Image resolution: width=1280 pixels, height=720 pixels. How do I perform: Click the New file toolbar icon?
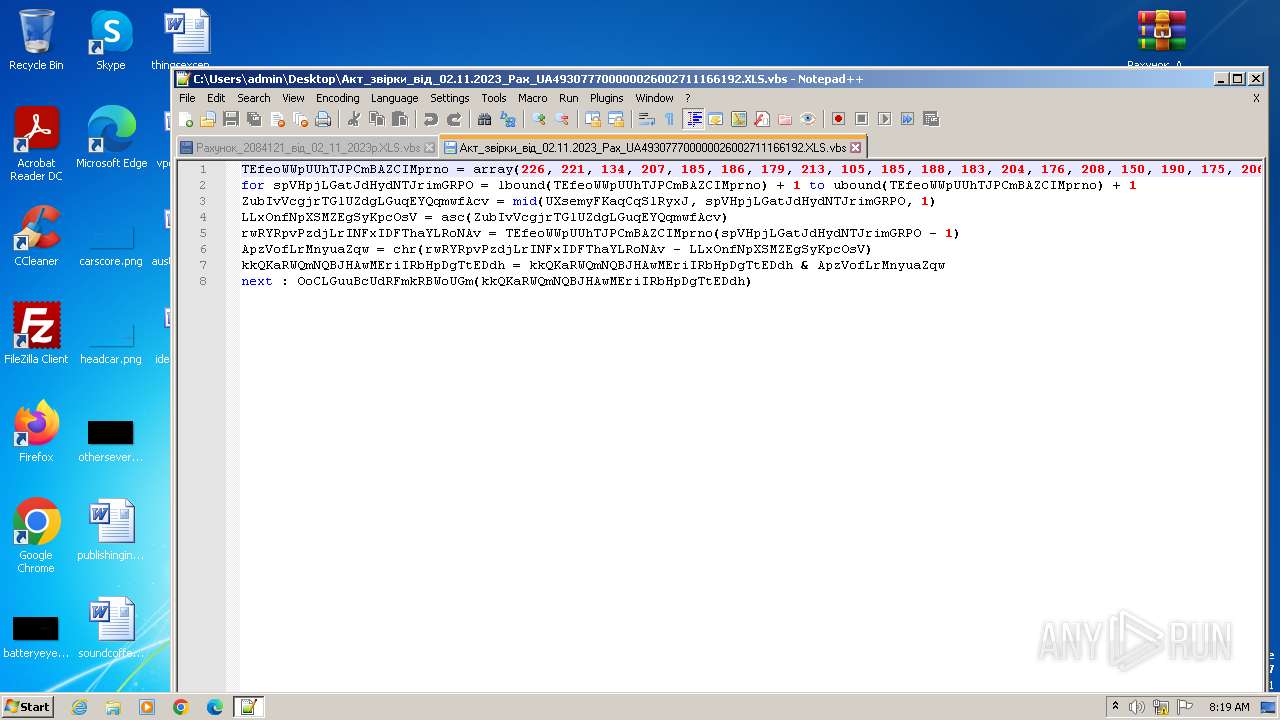coord(186,119)
